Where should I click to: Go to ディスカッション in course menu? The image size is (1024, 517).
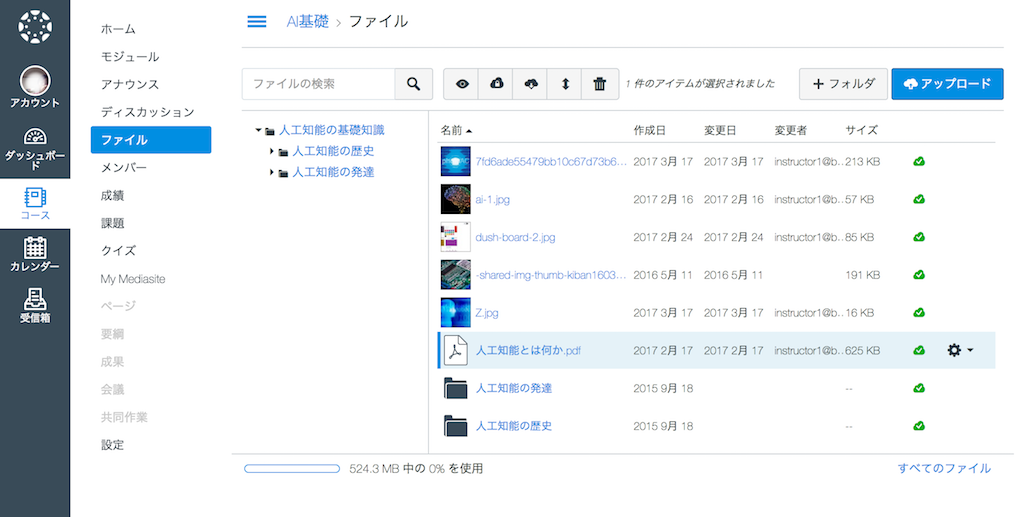[x=148, y=112]
